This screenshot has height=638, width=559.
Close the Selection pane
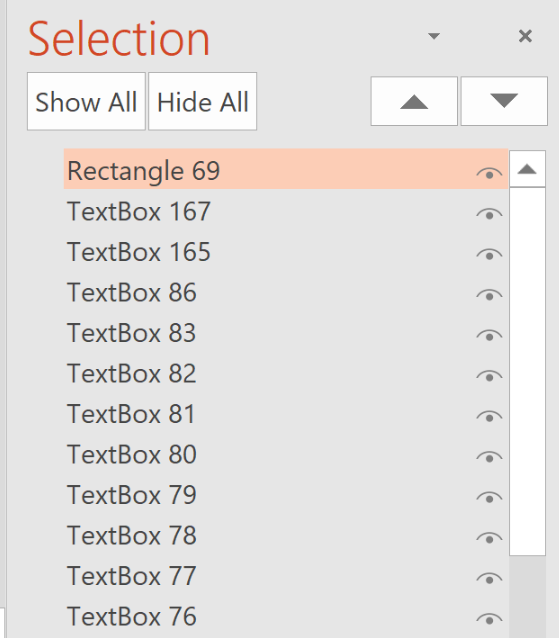525,36
